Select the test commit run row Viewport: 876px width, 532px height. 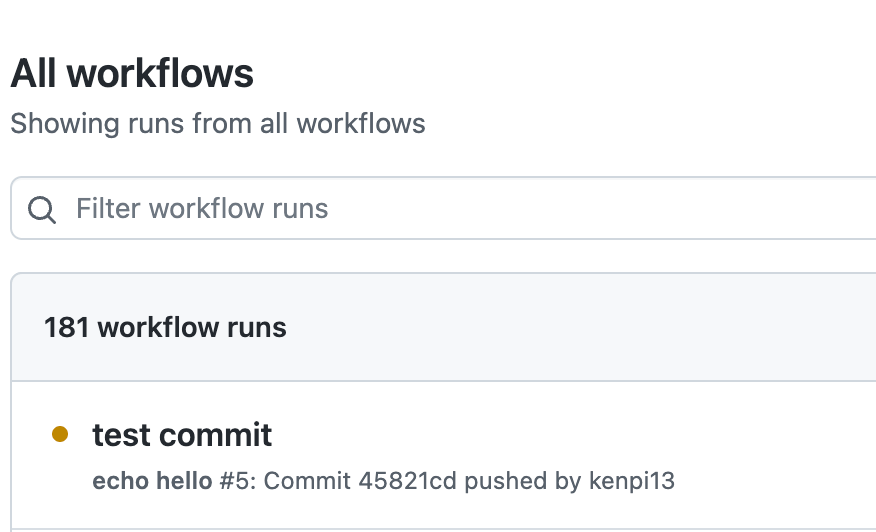pyautogui.click(x=444, y=455)
